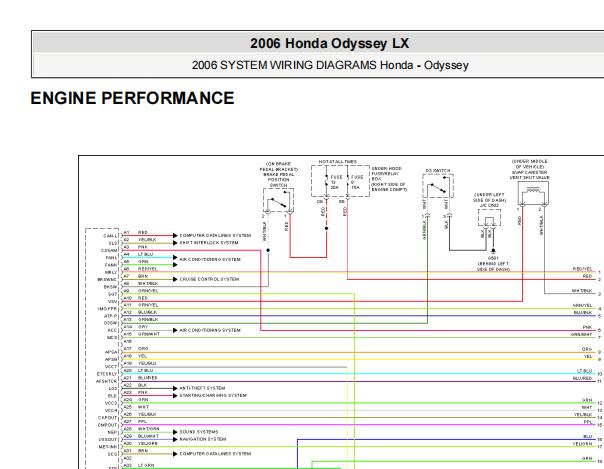Click the "A1 RED" pin label
Image resolution: width=604 pixels, height=469 pixels.
136,233
